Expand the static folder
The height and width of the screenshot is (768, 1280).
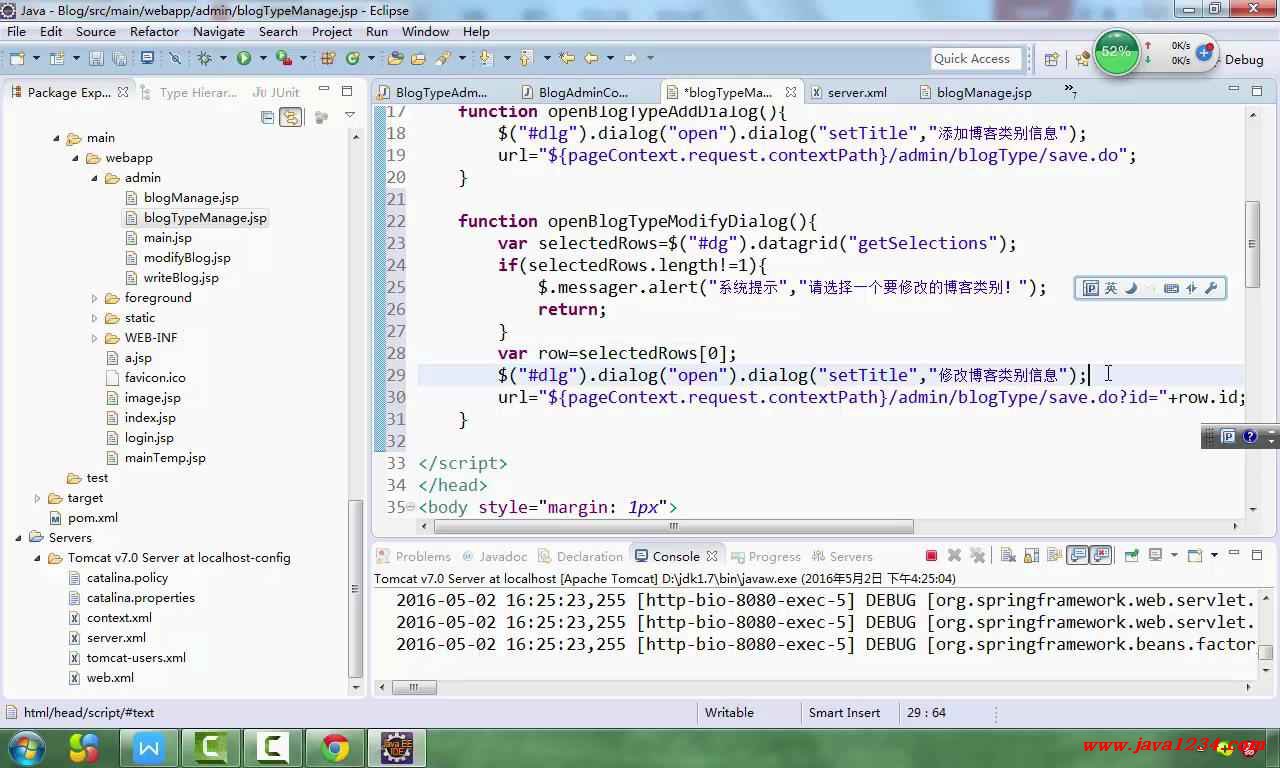pos(95,318)
